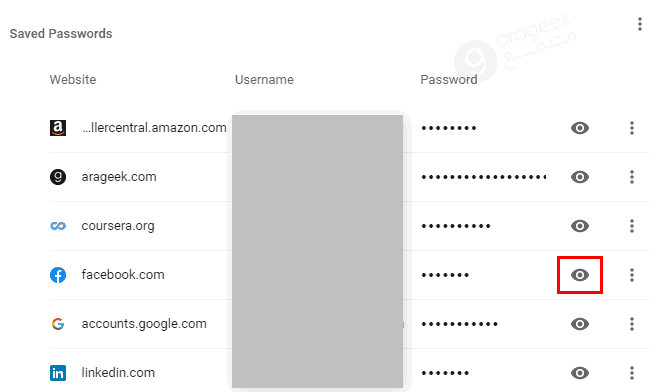This screenshot has width=664, height=392.
Task: Open the arageek.com website link
Action: (x=119, y=177)
